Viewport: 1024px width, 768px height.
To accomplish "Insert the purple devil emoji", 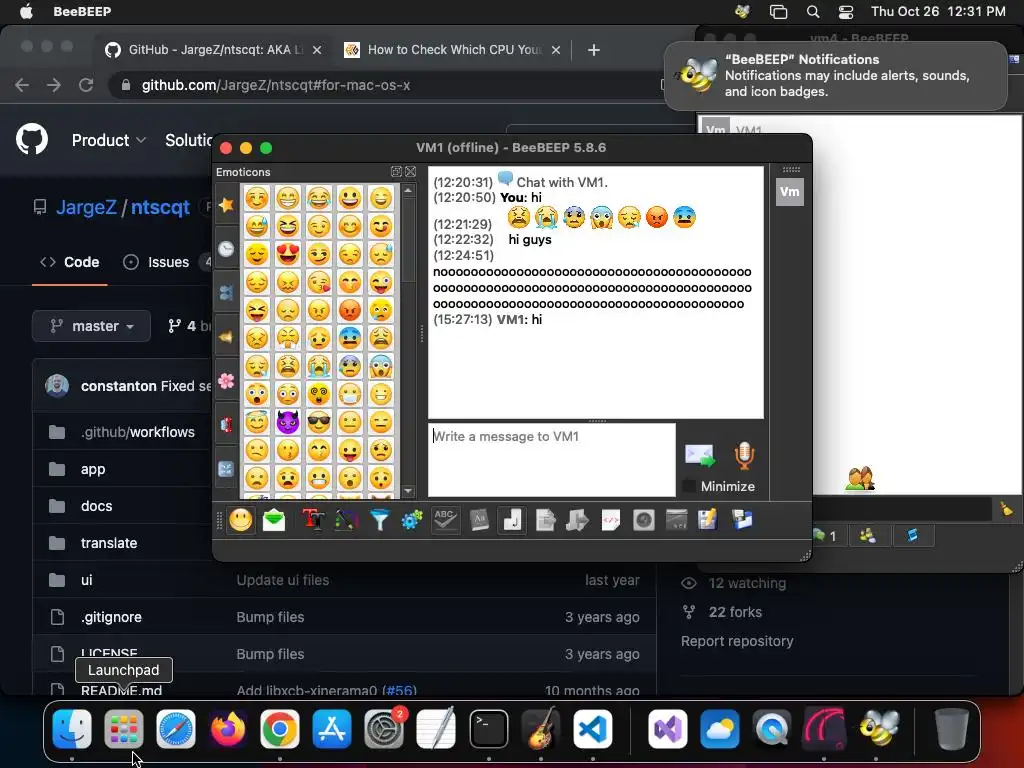I will (287, 423).
